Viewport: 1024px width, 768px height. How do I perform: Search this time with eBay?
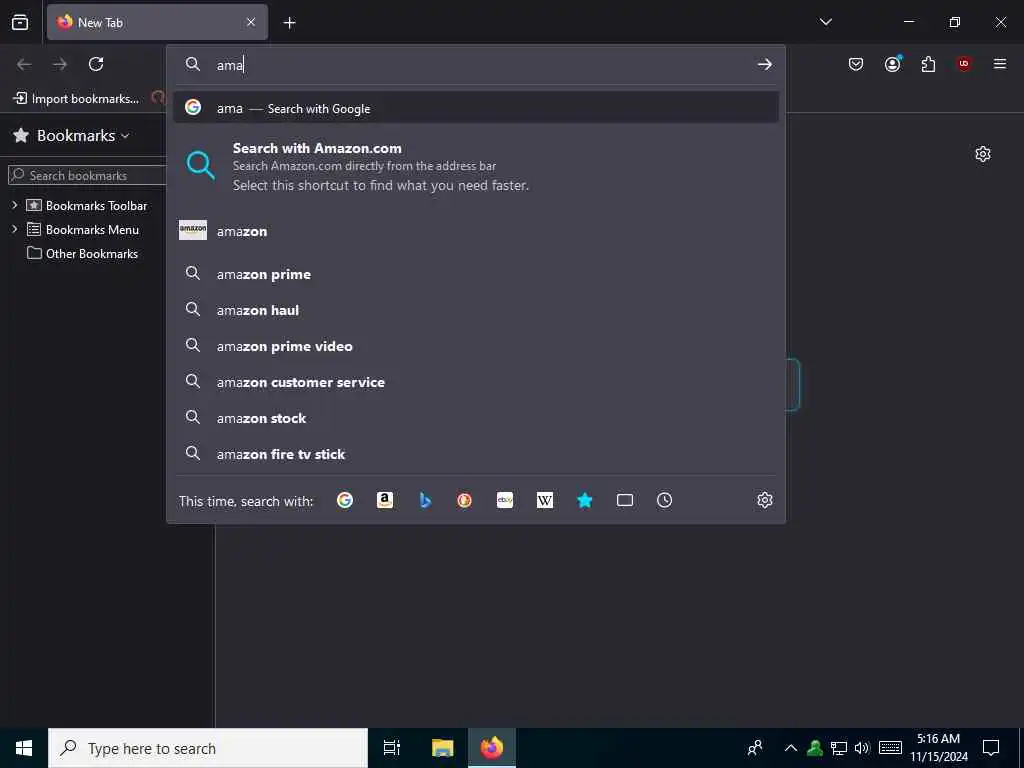(505, 500)
